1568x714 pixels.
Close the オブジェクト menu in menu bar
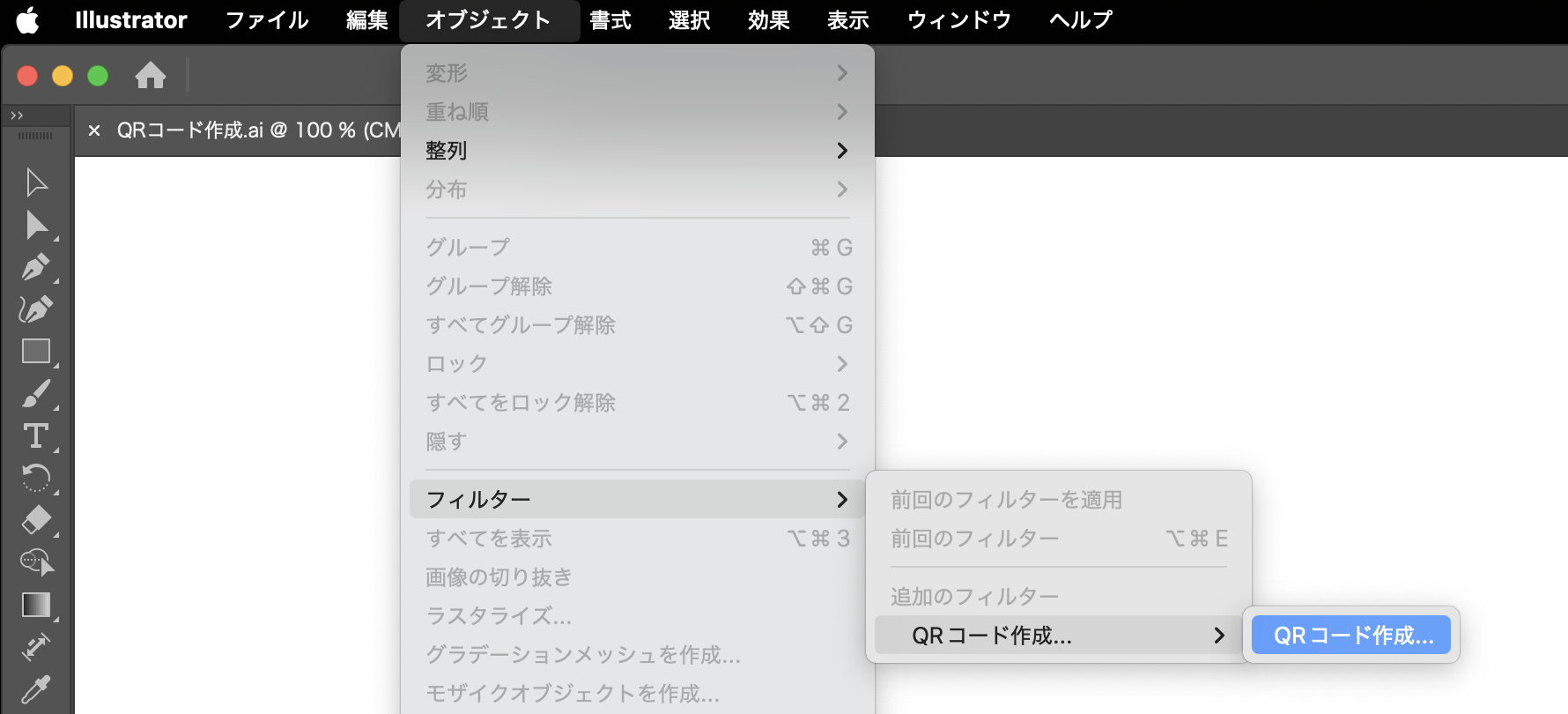[x=489, y=19]
